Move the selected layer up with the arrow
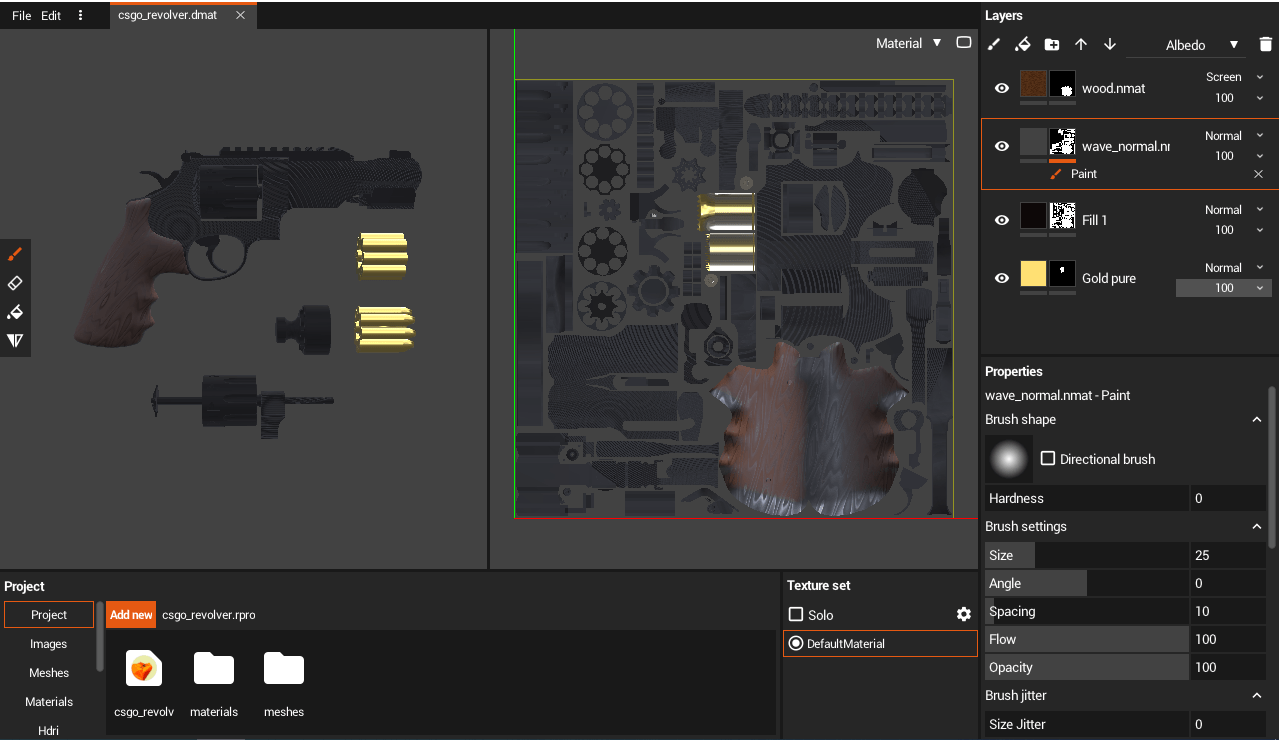Screen dimensions: 1279x740 pyautogui.click(x=1080, y=44)
